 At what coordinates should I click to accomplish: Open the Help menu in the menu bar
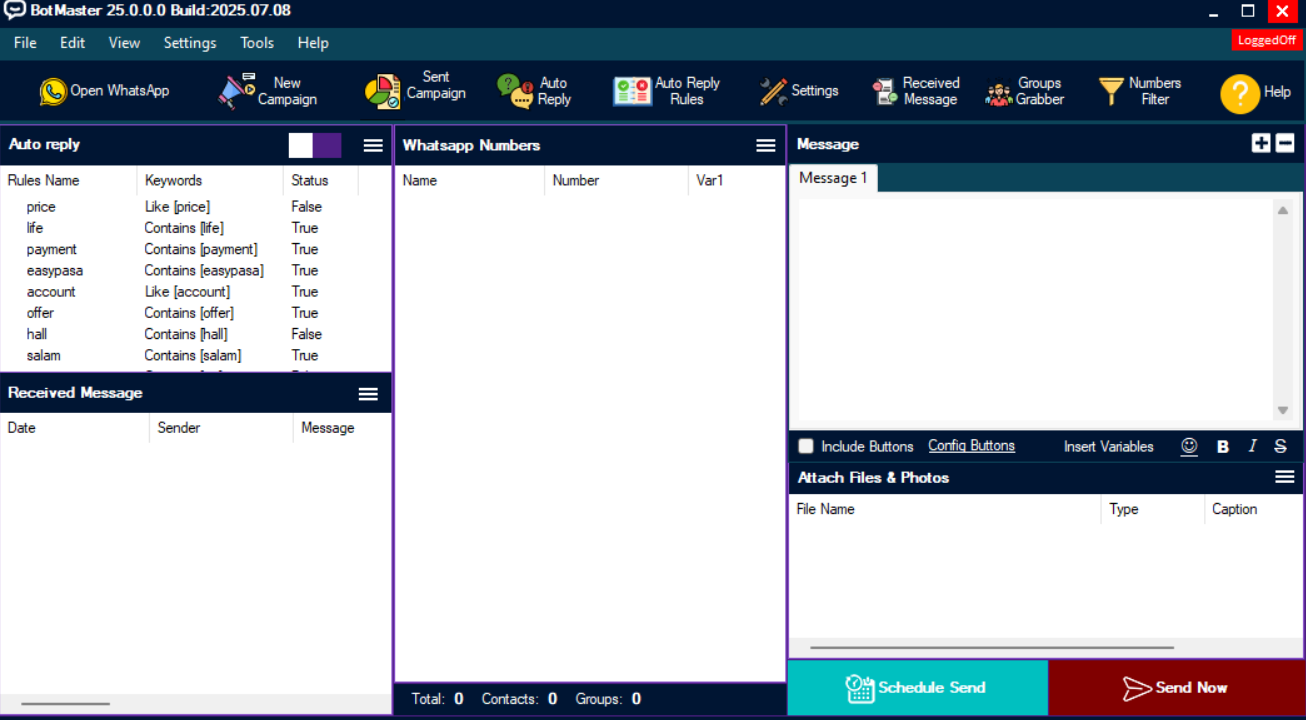(x=313, y=43)
